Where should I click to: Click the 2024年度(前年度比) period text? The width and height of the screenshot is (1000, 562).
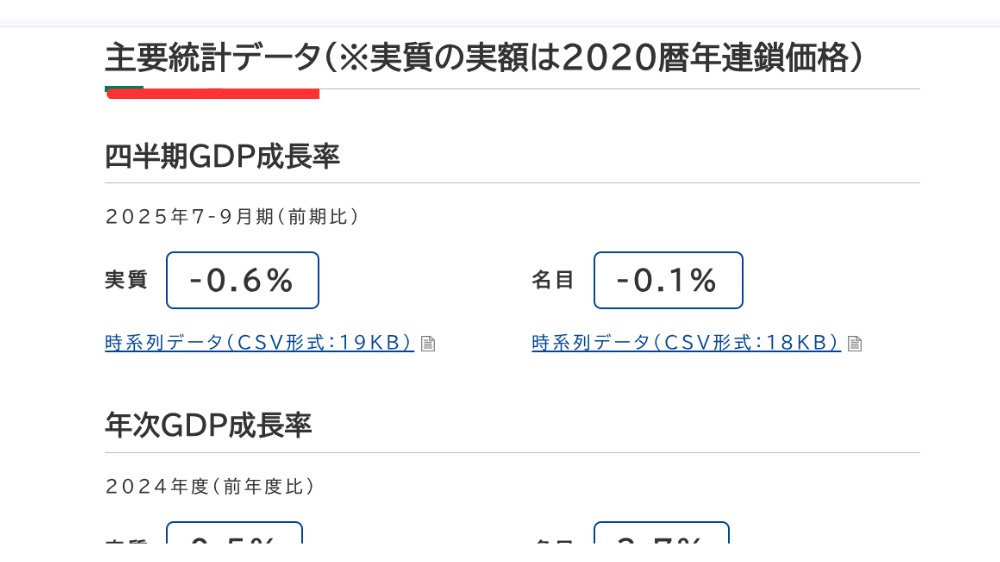210,486
